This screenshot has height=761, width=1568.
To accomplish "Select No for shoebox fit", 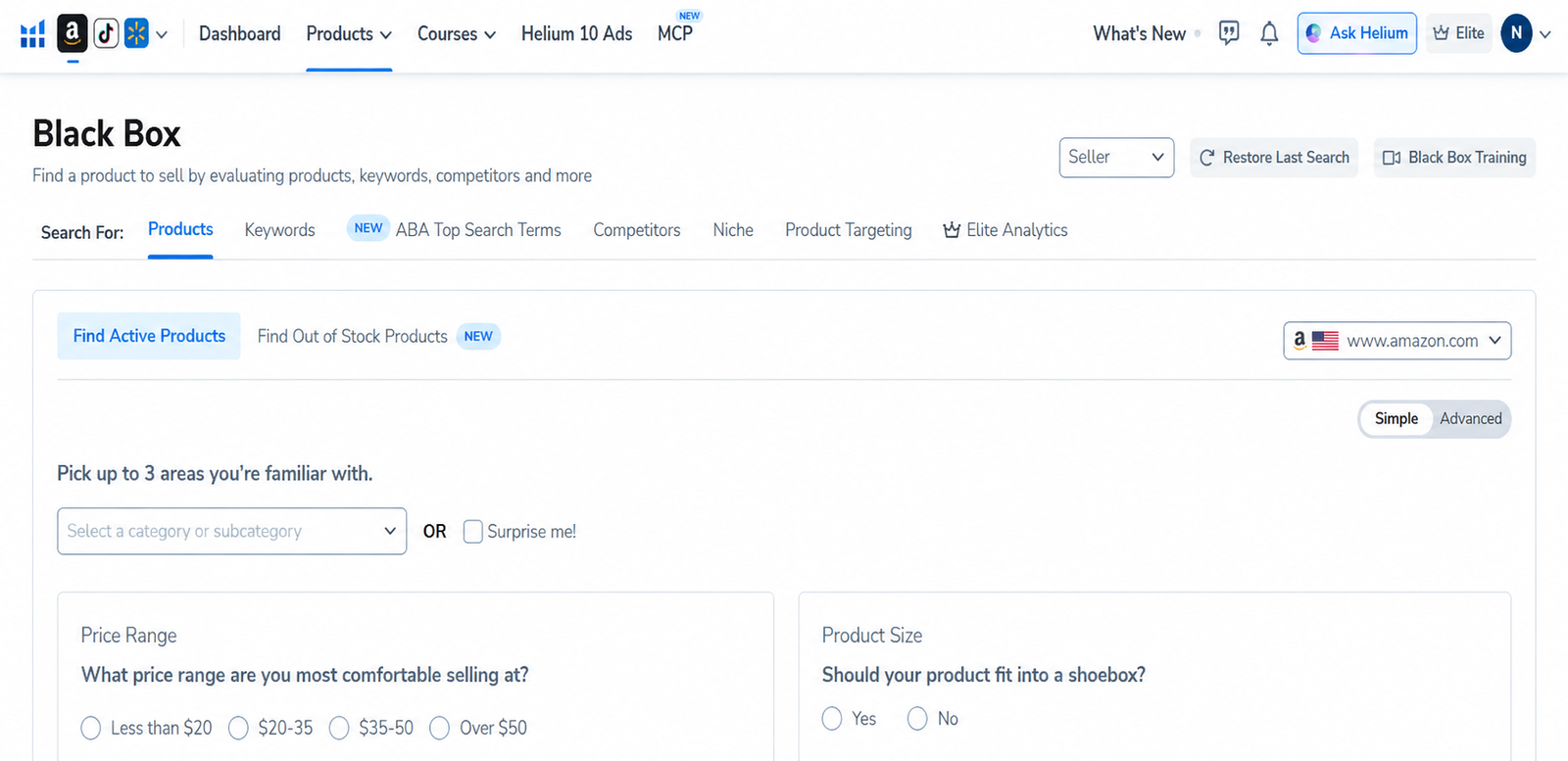I will [917, 719].
